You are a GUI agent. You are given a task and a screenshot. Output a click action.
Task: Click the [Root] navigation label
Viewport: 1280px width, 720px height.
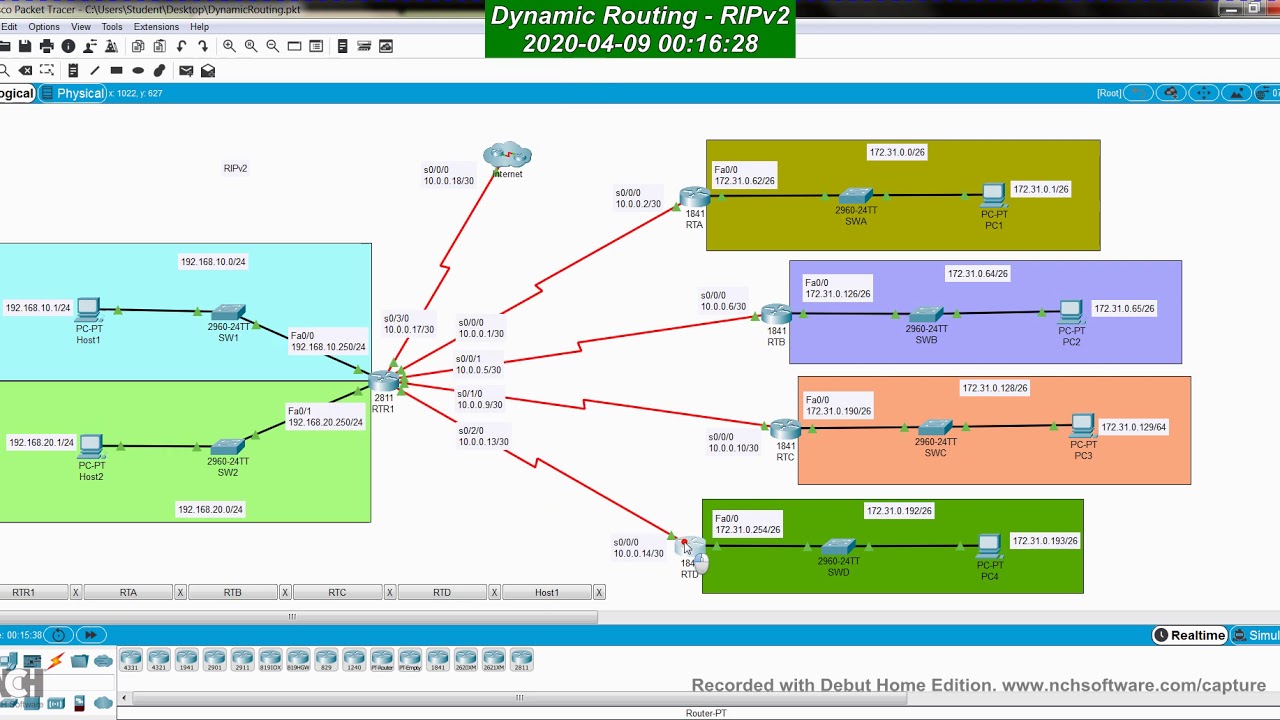1109,93
